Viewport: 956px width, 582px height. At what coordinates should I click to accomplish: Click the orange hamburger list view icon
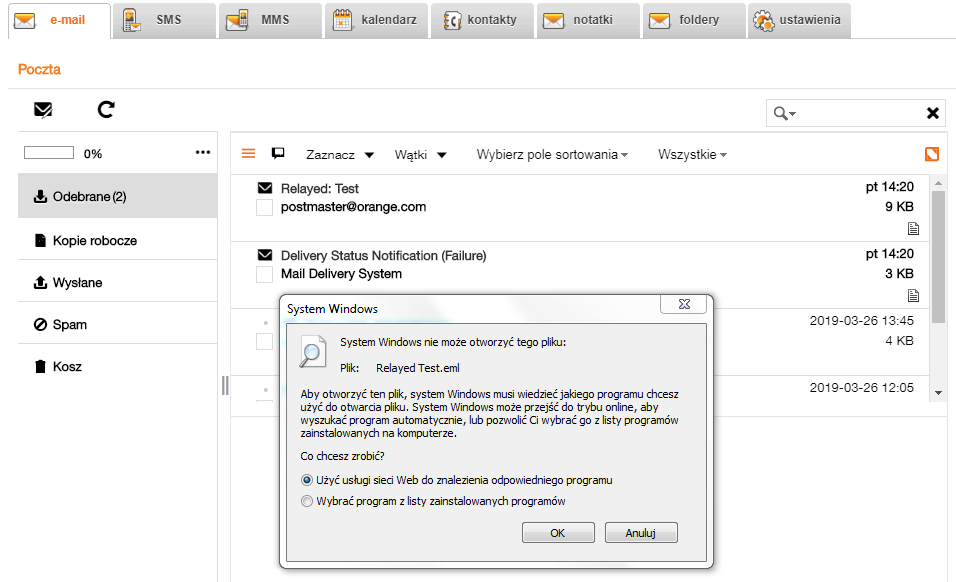click(249, 154)
